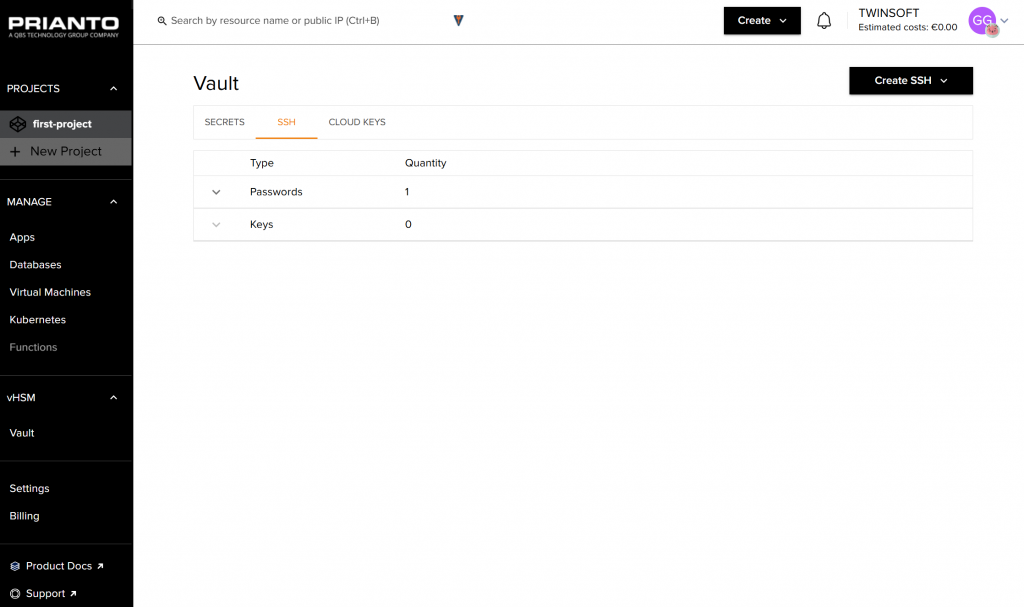Expand the Passwords row

pyautogui.click(x=216, y=192)
